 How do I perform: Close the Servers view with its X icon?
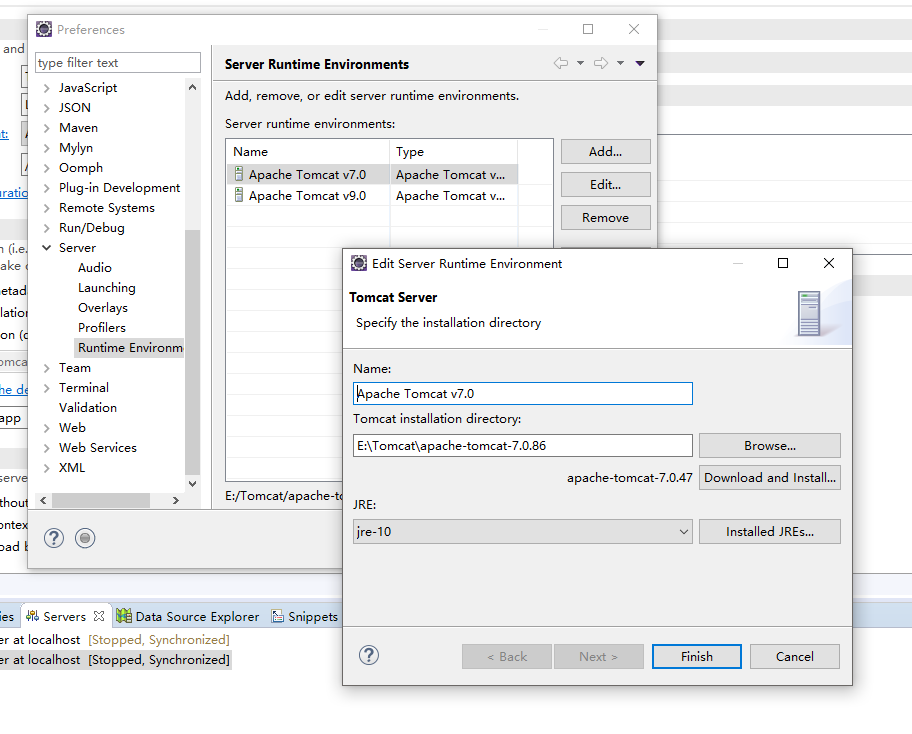coord(99,617)
